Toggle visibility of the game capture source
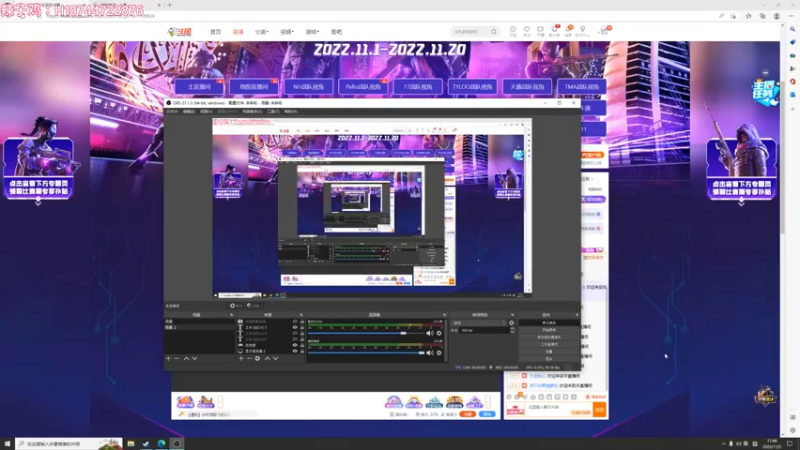Image resolution: width=800 pixels, height=450 pixels. 294,345
